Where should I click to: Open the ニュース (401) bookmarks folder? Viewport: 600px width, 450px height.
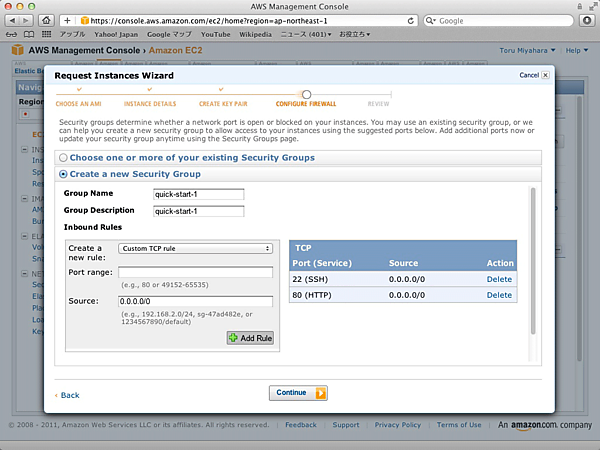click(306, 34)
